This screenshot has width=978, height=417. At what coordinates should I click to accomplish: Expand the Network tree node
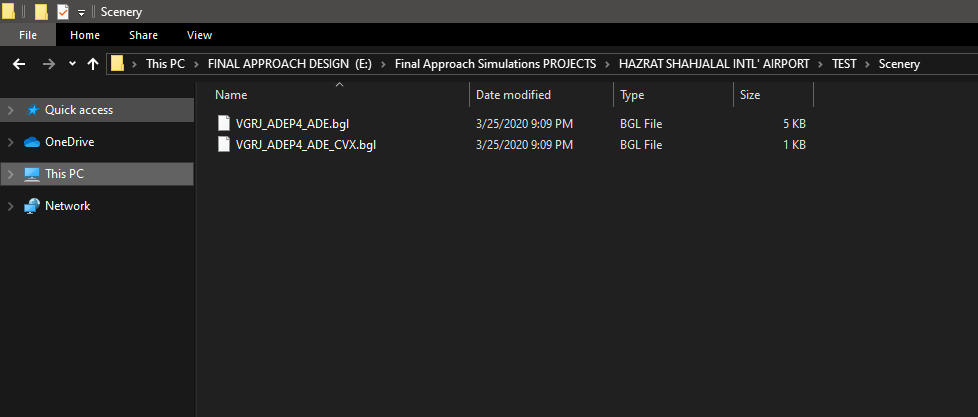click(10, 206)
